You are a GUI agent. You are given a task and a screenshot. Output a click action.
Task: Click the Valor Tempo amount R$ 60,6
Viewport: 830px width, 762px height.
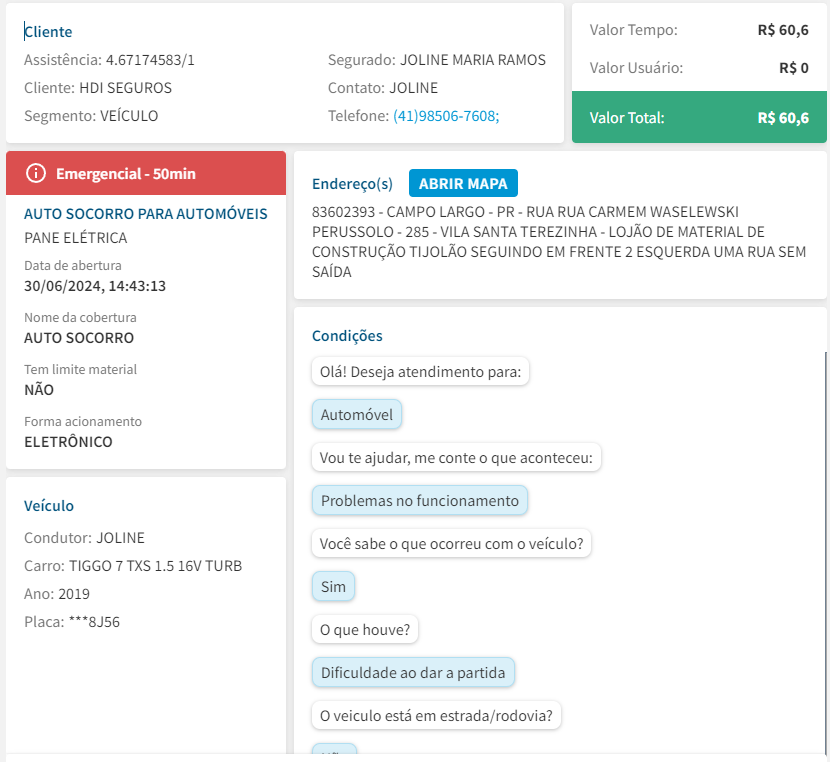[x=783, y=30]
